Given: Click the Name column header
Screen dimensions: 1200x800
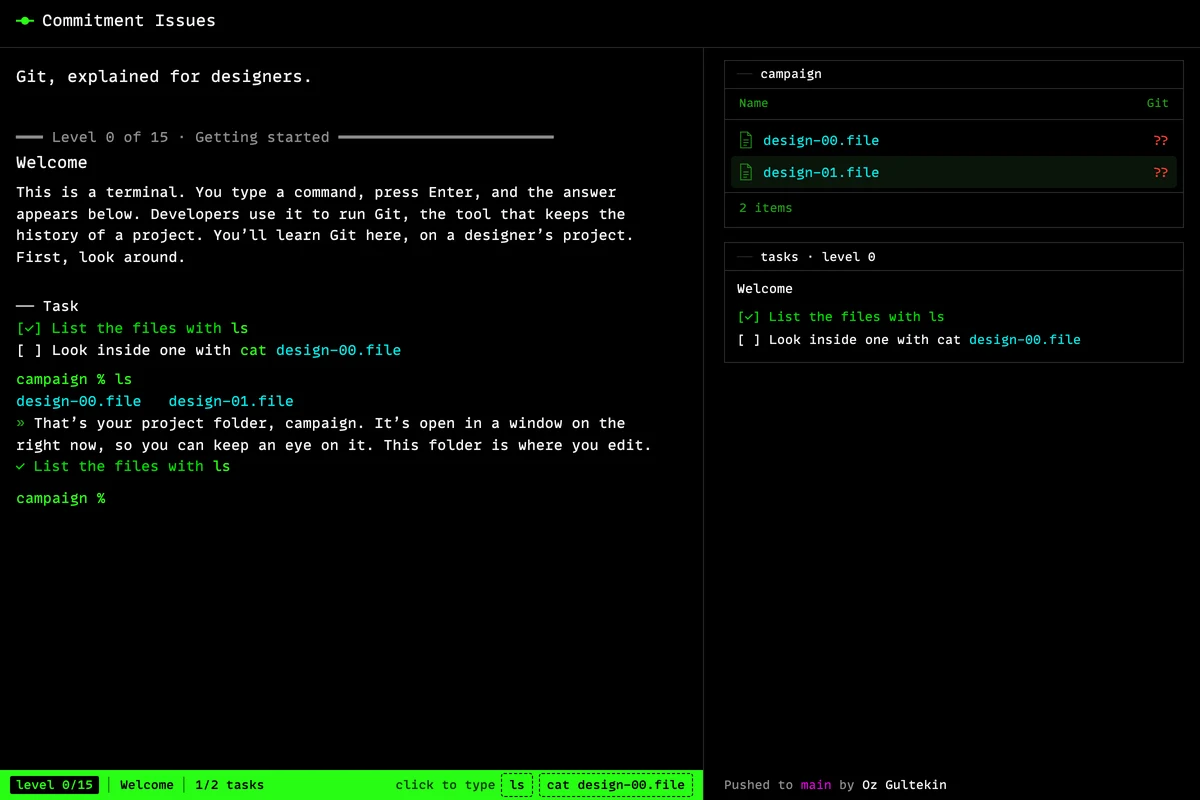Looking at the screenshot, I should (x=754, y=103).
